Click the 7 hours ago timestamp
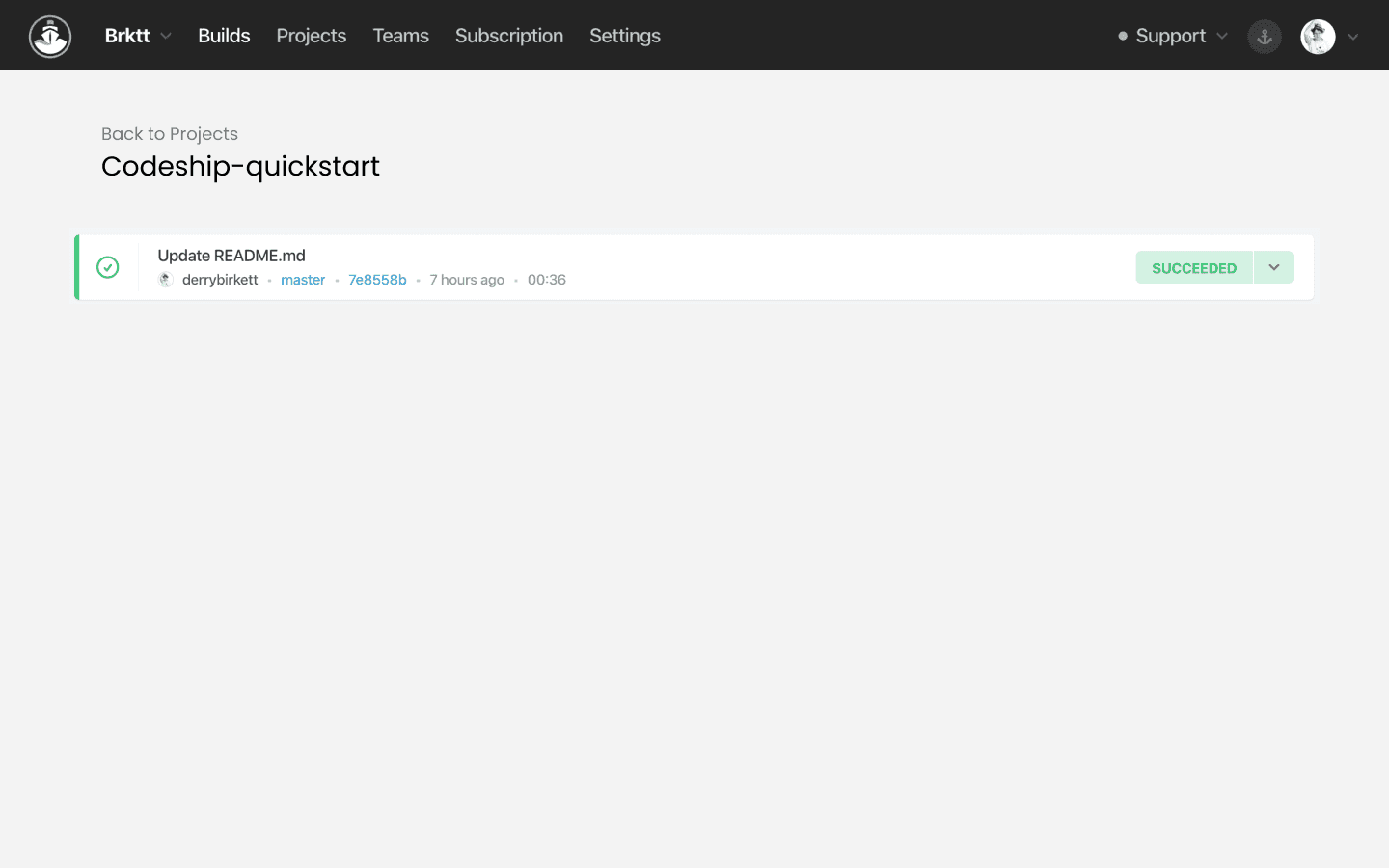Screen dimensions: 1389x868 click(x=467, y=280)
